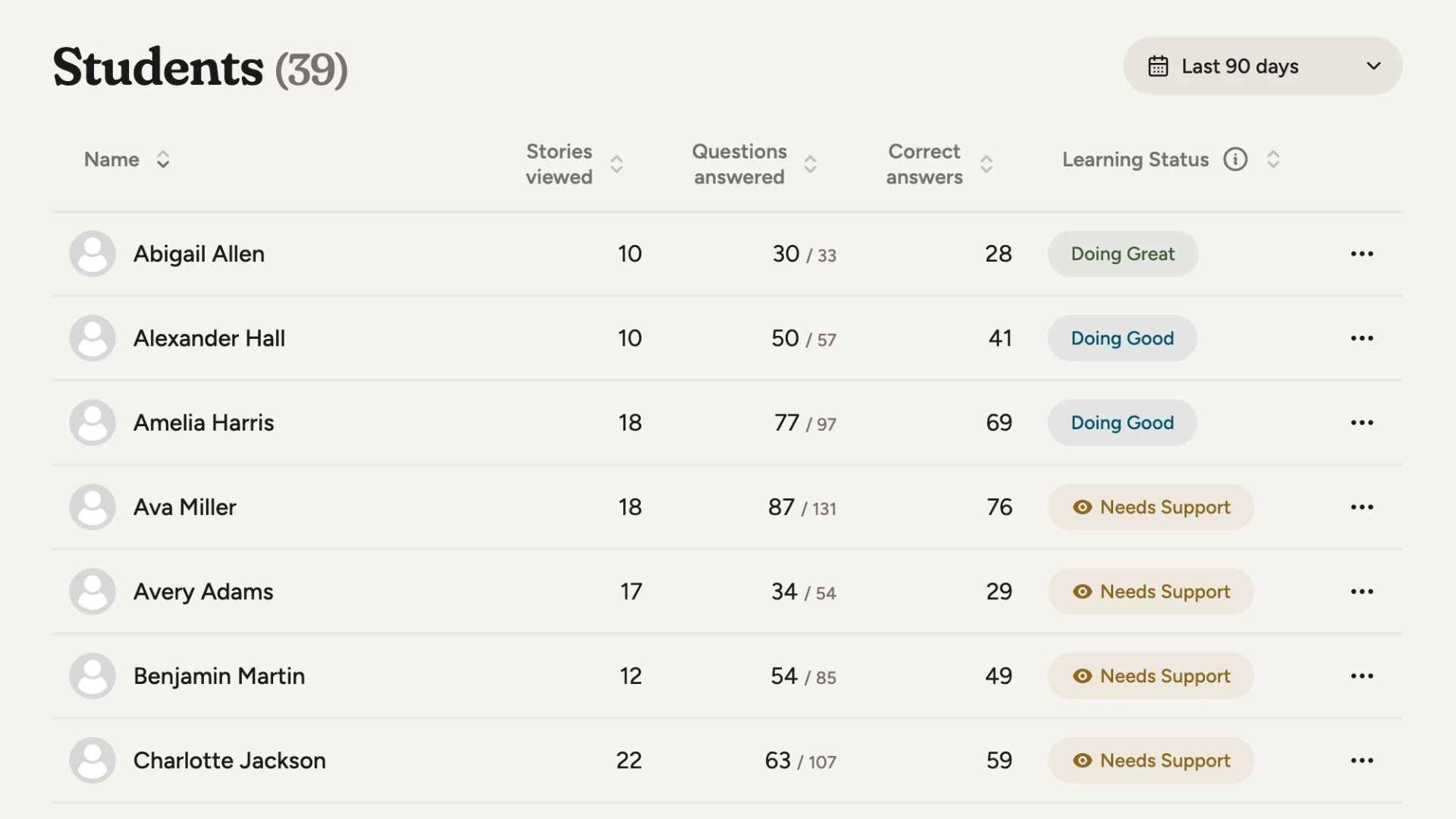Open more options for Abigail Allen
This screenshot has width=1456, height=819.
pyautogui.click(x=1361, y=254)
